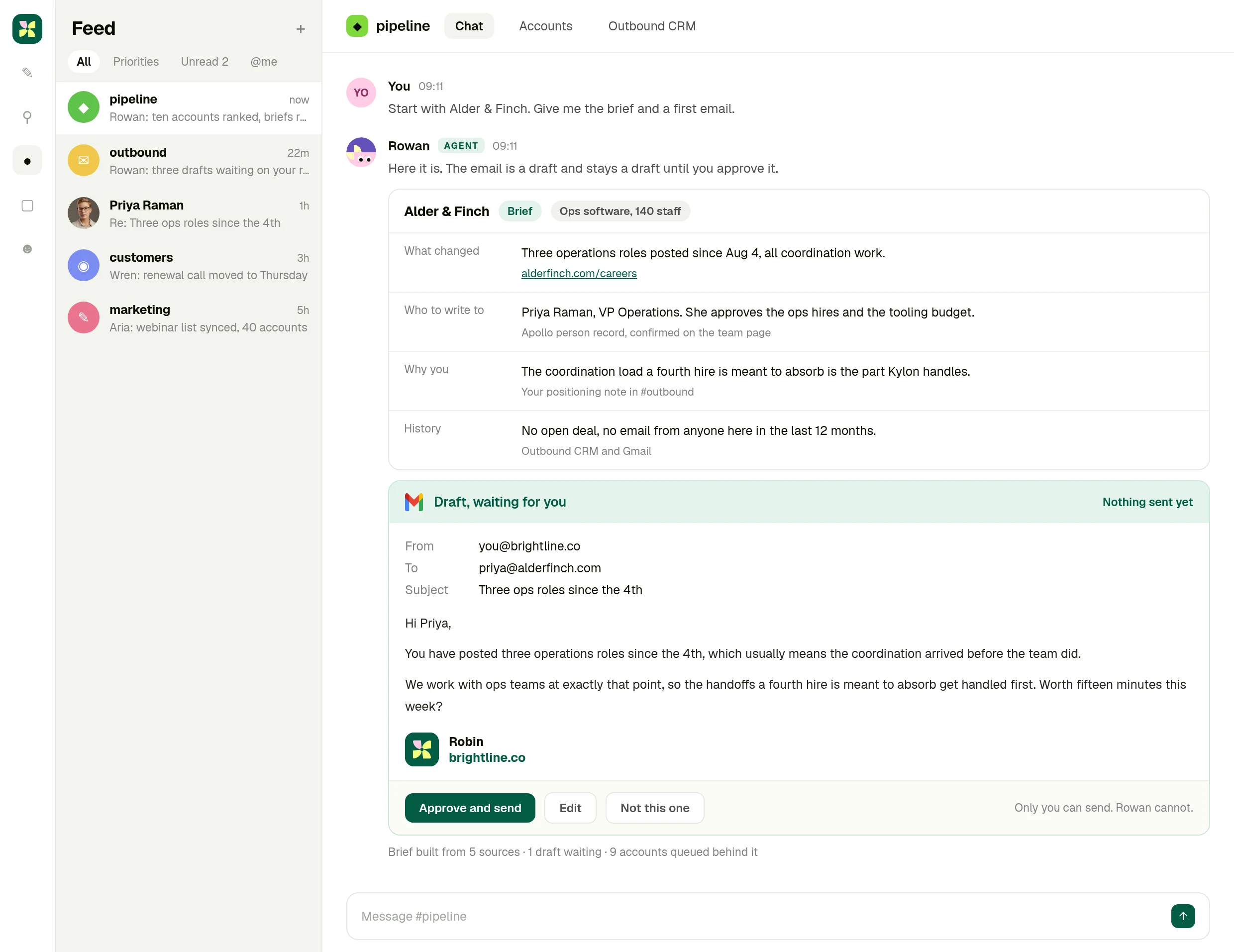The image size is (1234, 952).
Task: Select the All feed filter
Action: click(84, 62)
